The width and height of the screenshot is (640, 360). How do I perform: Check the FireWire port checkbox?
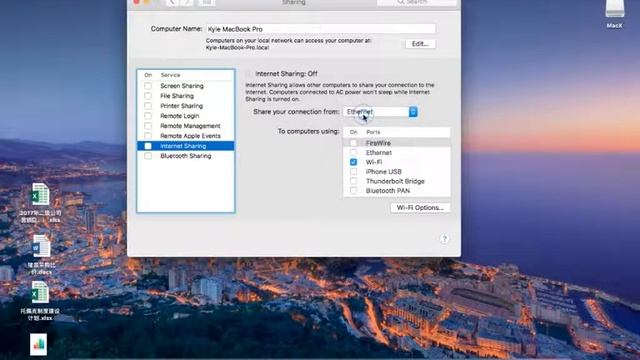[353, 143]
